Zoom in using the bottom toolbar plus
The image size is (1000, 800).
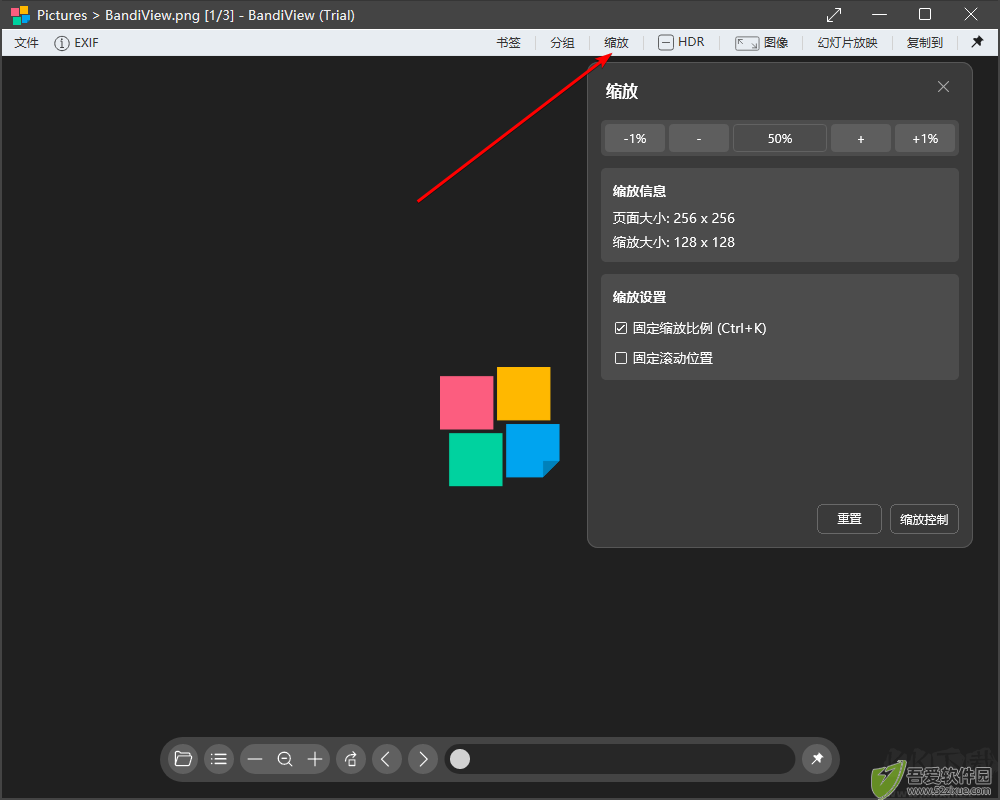click(315, 759)
